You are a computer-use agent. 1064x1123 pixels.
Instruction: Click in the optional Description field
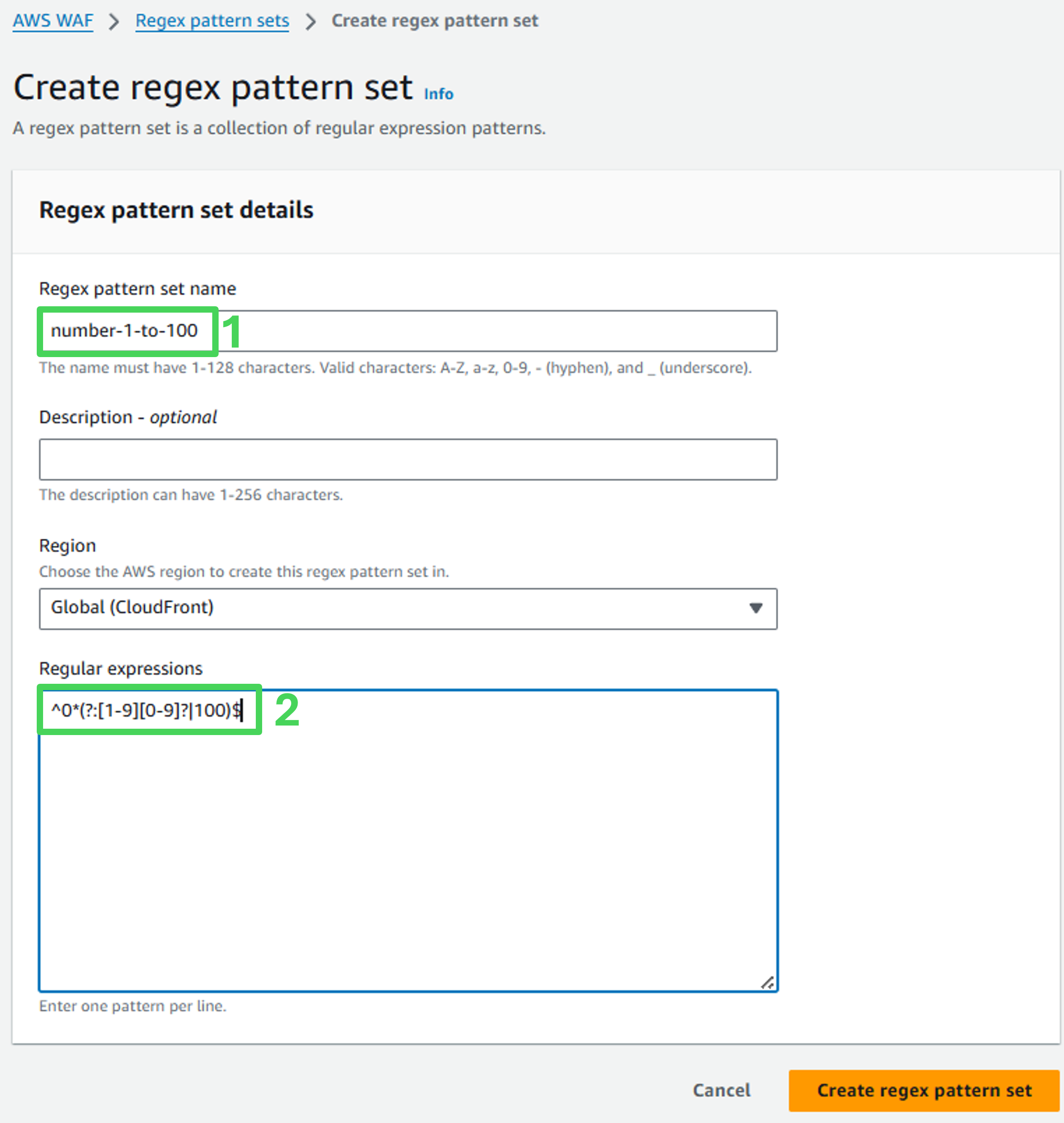(407, 459)
